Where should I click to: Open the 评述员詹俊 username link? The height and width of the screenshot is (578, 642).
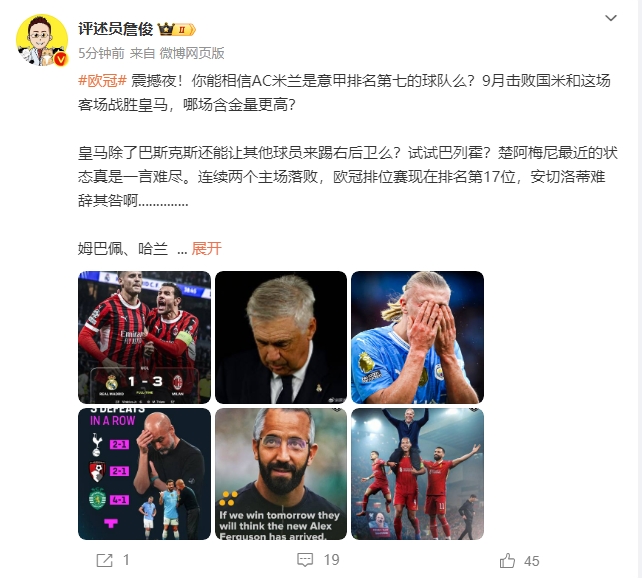[x=115, y=29]
